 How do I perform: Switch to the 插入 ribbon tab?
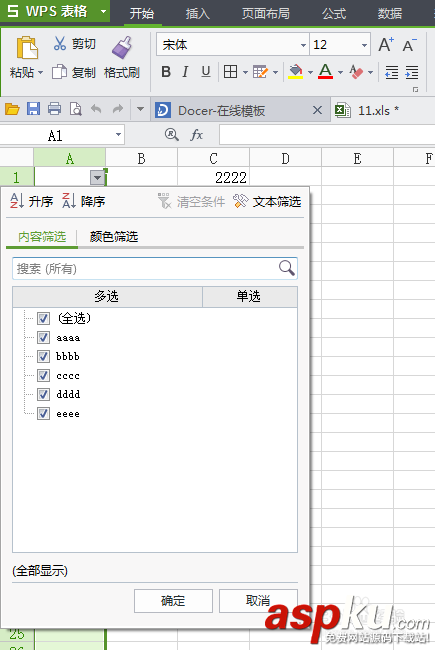[197, 14]
